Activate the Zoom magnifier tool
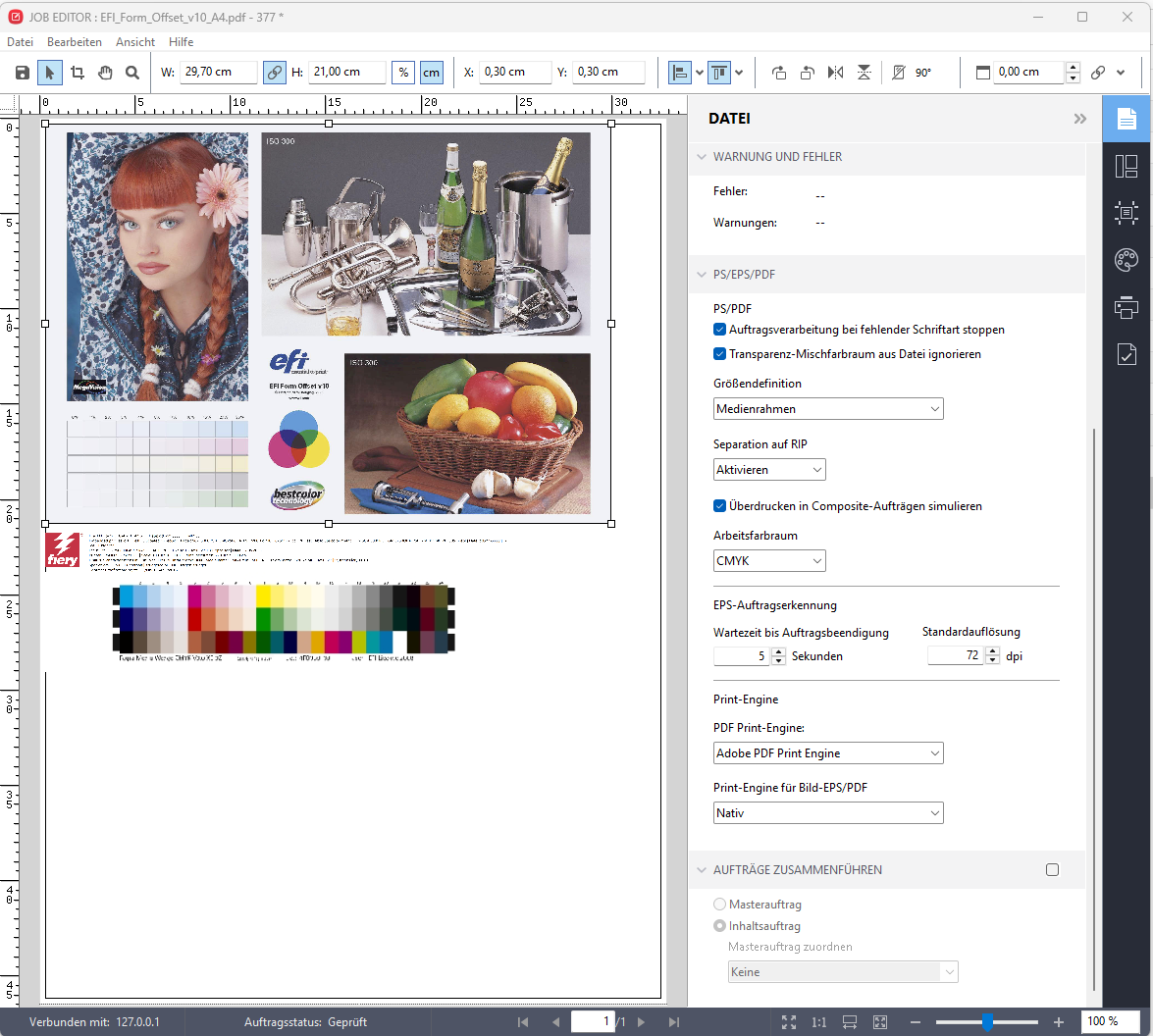The image size is (1153, 1036). click(x=132, y=73)
